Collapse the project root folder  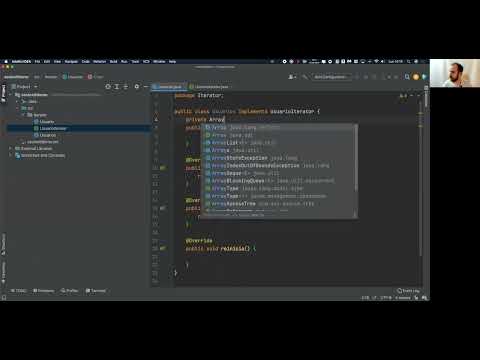click(10, 95)
